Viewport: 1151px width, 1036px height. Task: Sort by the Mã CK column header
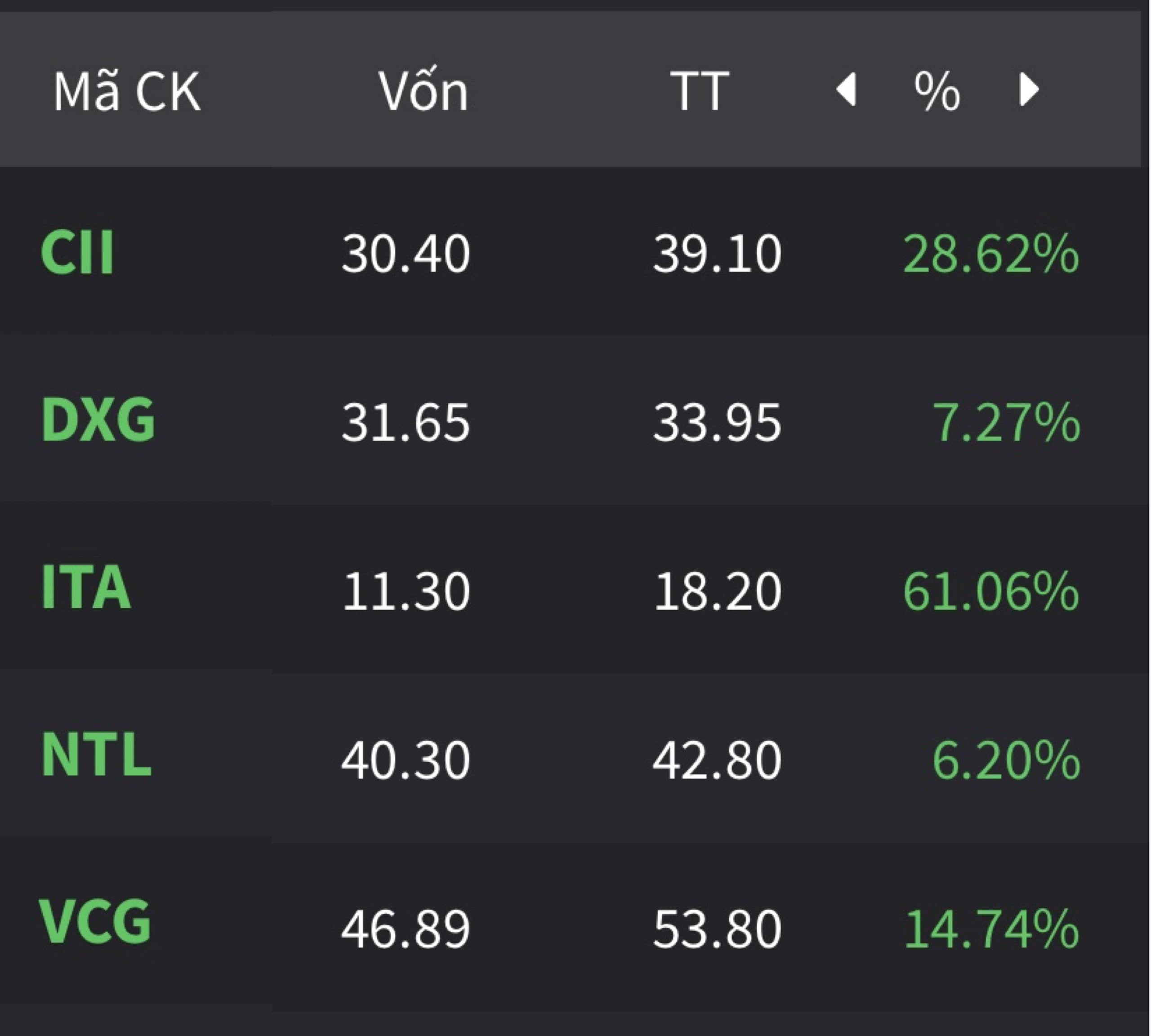coord(127,91)
